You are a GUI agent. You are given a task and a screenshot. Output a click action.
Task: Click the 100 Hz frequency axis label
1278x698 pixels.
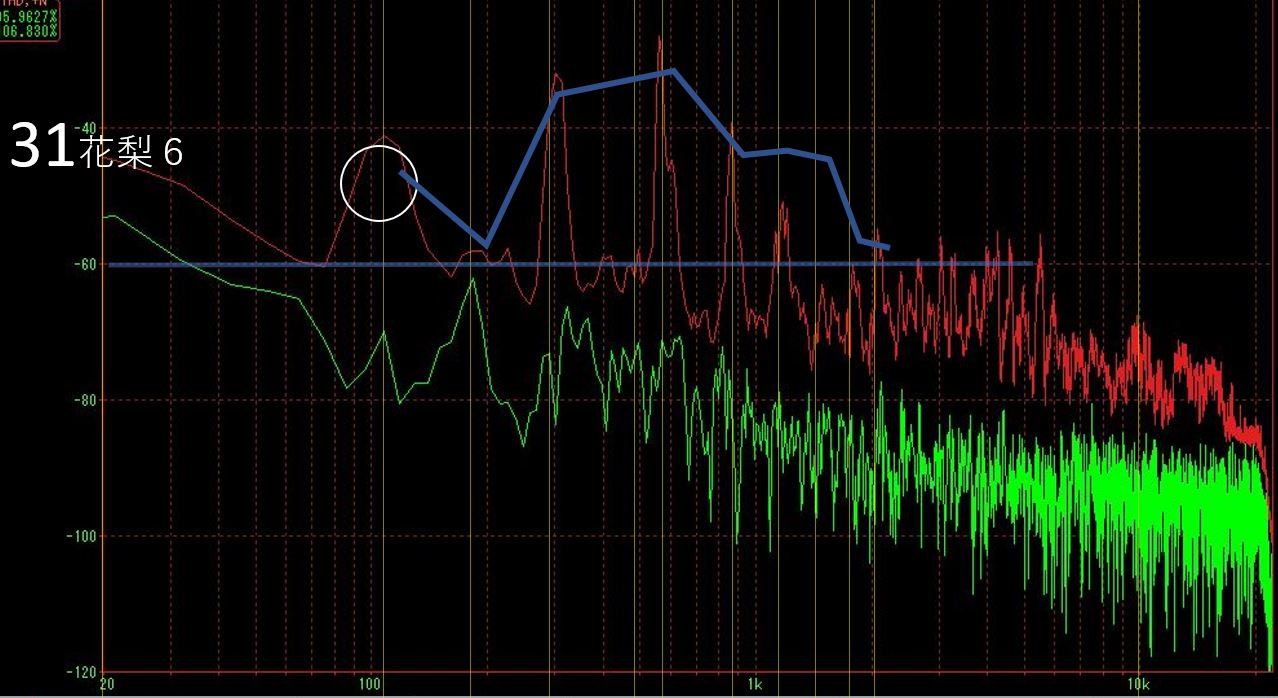[x=370, y=686]
